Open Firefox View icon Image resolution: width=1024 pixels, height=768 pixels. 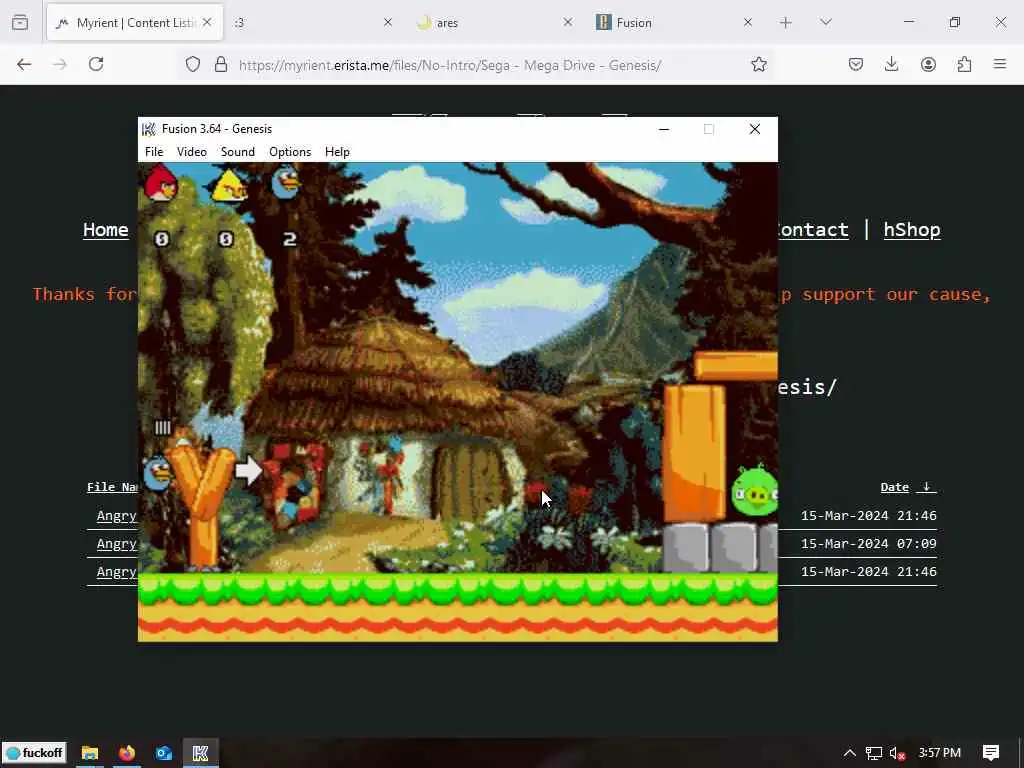[x=20, y=22]
